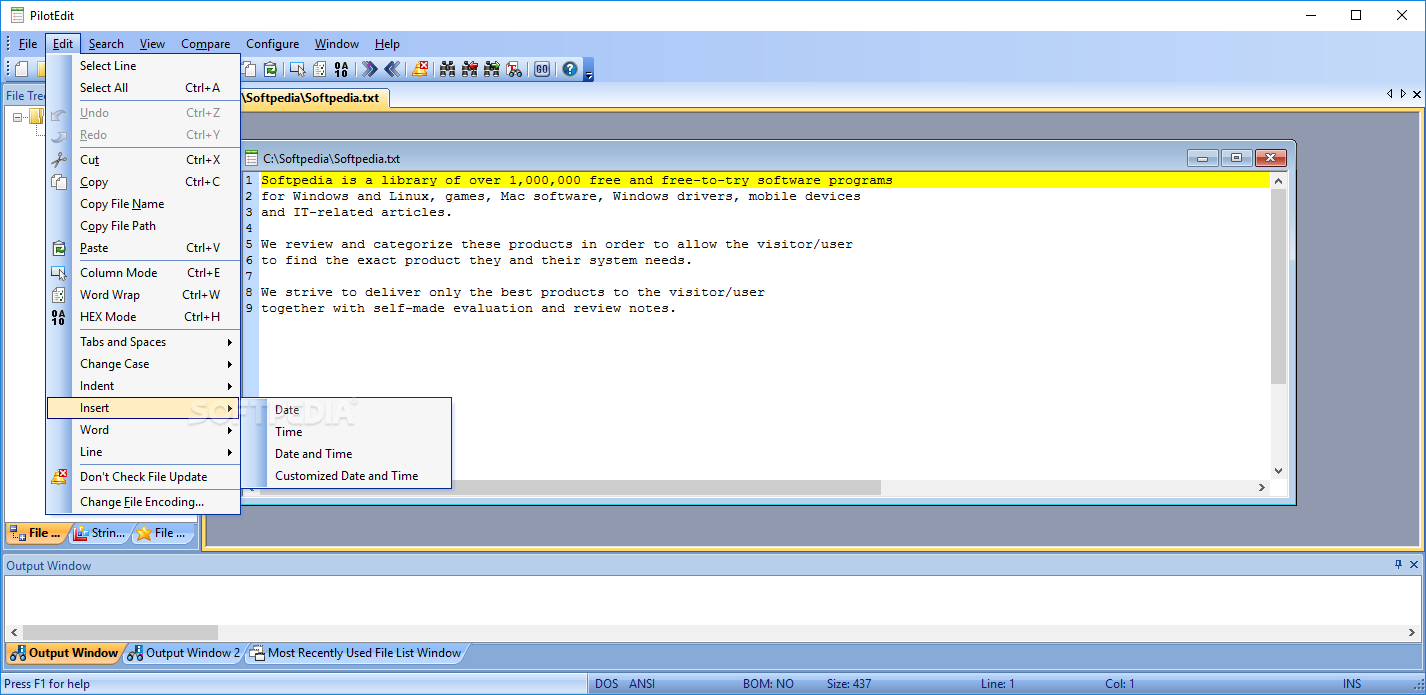Image resolution: width=1426 pixels, height=695 pixels.
Task: Expand the Line submenu
Action: point(143,452)
